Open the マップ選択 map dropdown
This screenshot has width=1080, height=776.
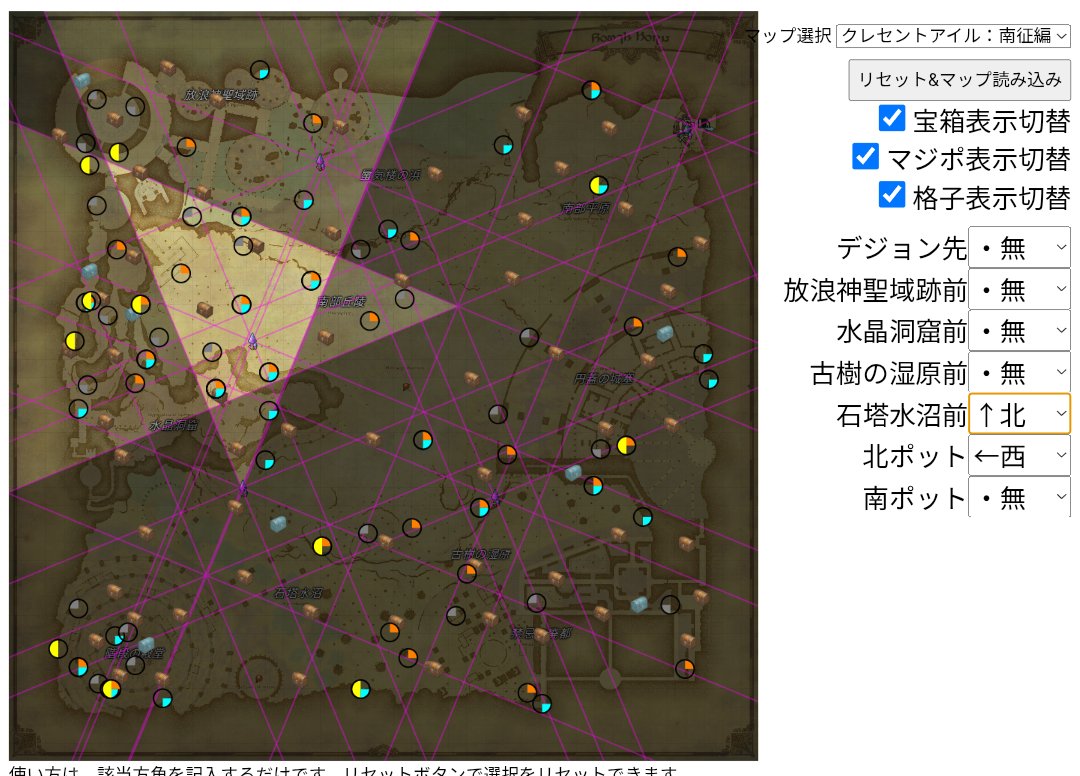(x=953, y=35)
